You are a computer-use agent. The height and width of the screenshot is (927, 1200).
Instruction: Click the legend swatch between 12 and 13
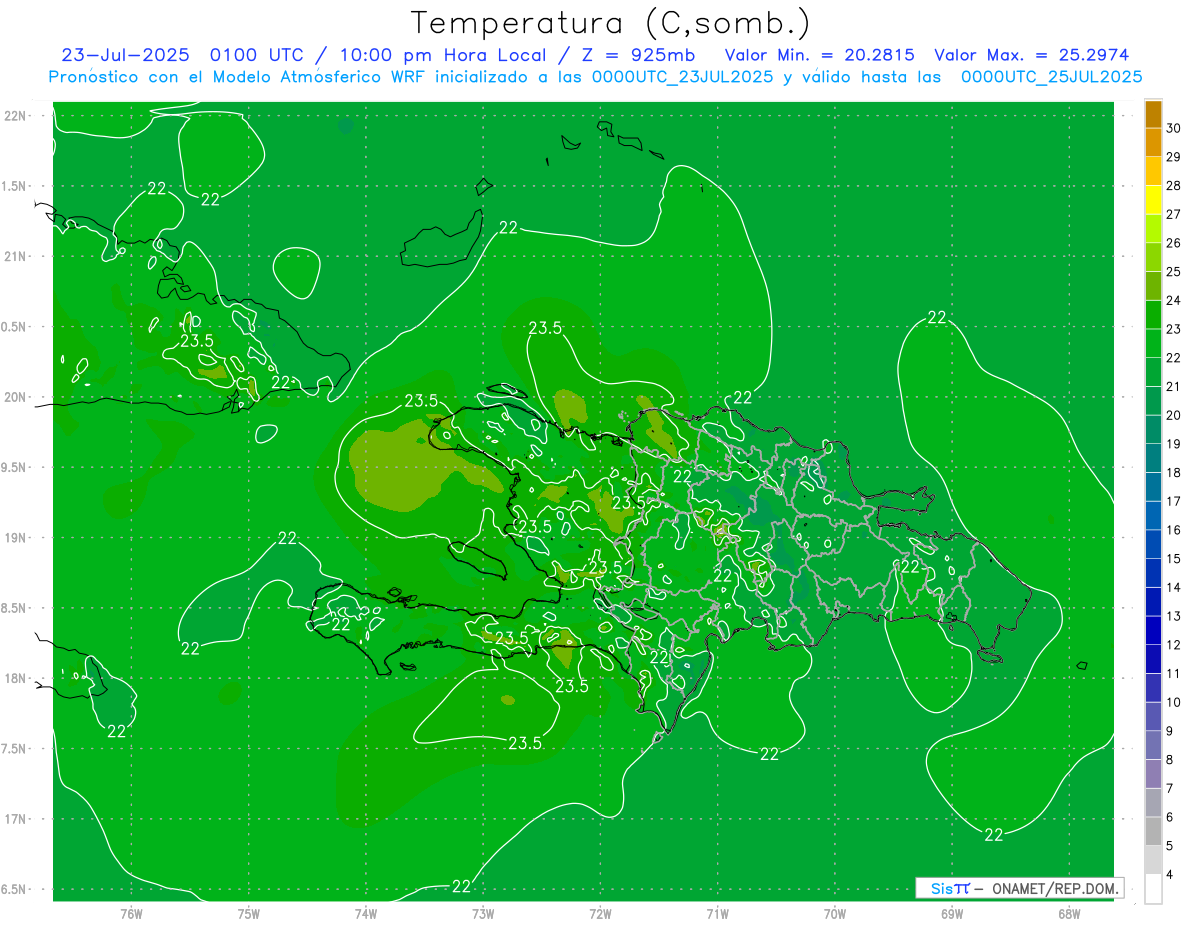(x=1153, y=630)
